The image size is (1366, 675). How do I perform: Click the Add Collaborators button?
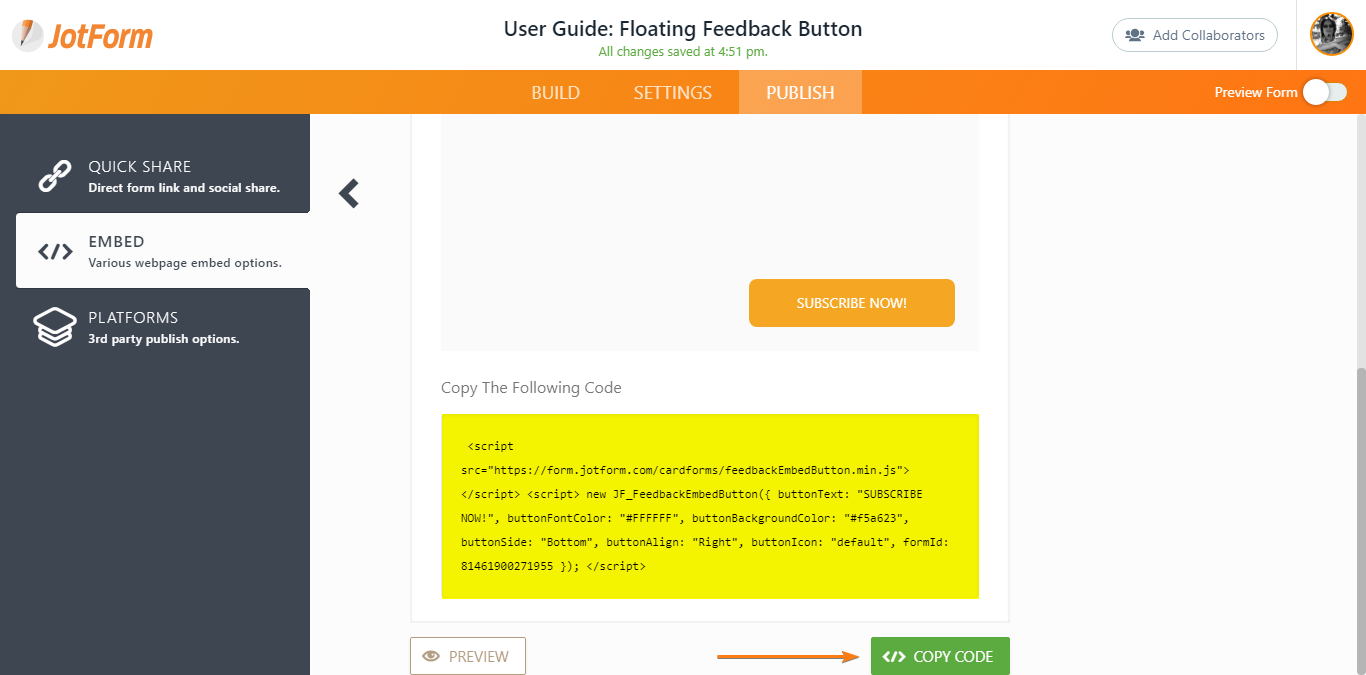tap(1195, 35)
